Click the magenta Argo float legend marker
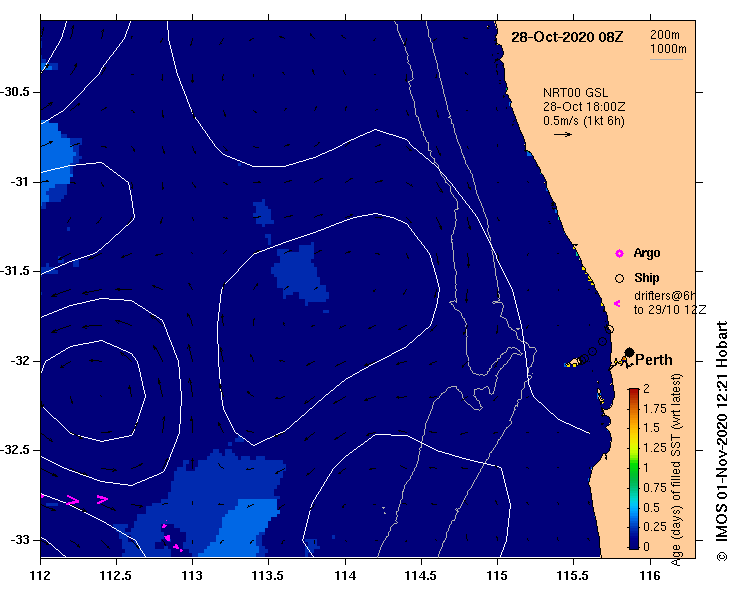739x592 pixels. click(x=619, y=253)
